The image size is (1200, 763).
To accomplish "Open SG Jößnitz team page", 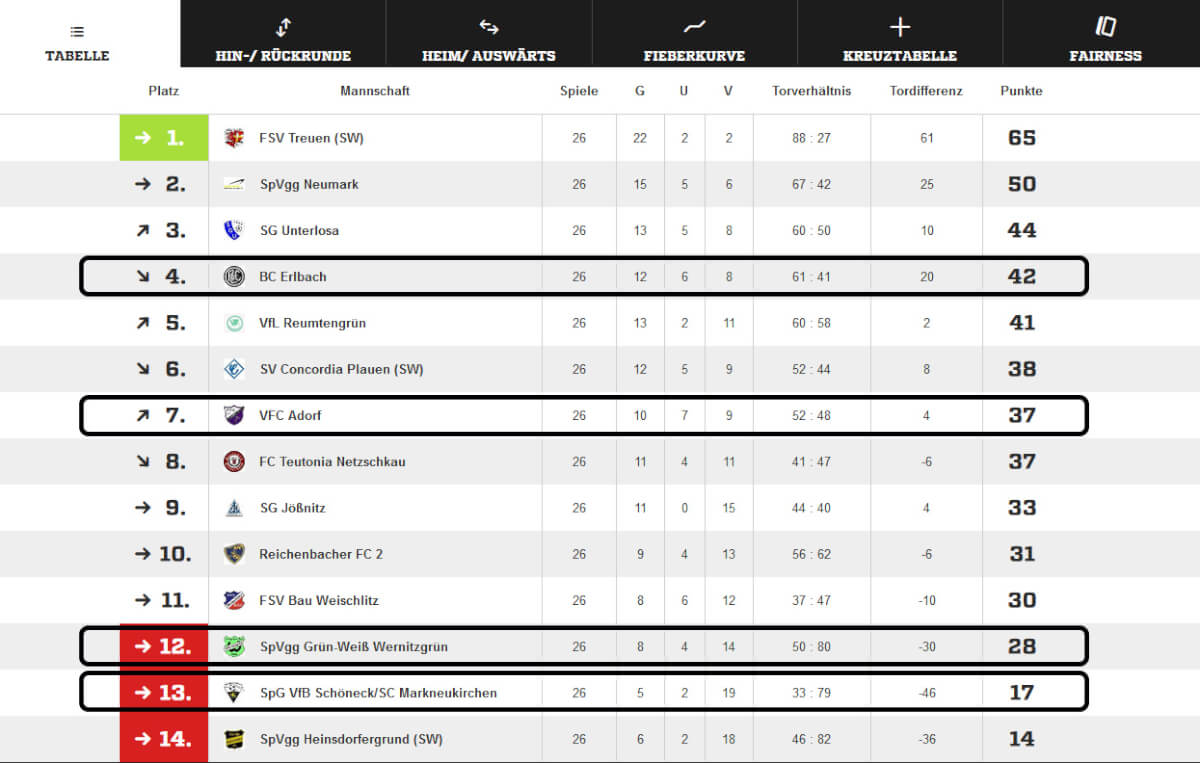I will pos(293,508).
